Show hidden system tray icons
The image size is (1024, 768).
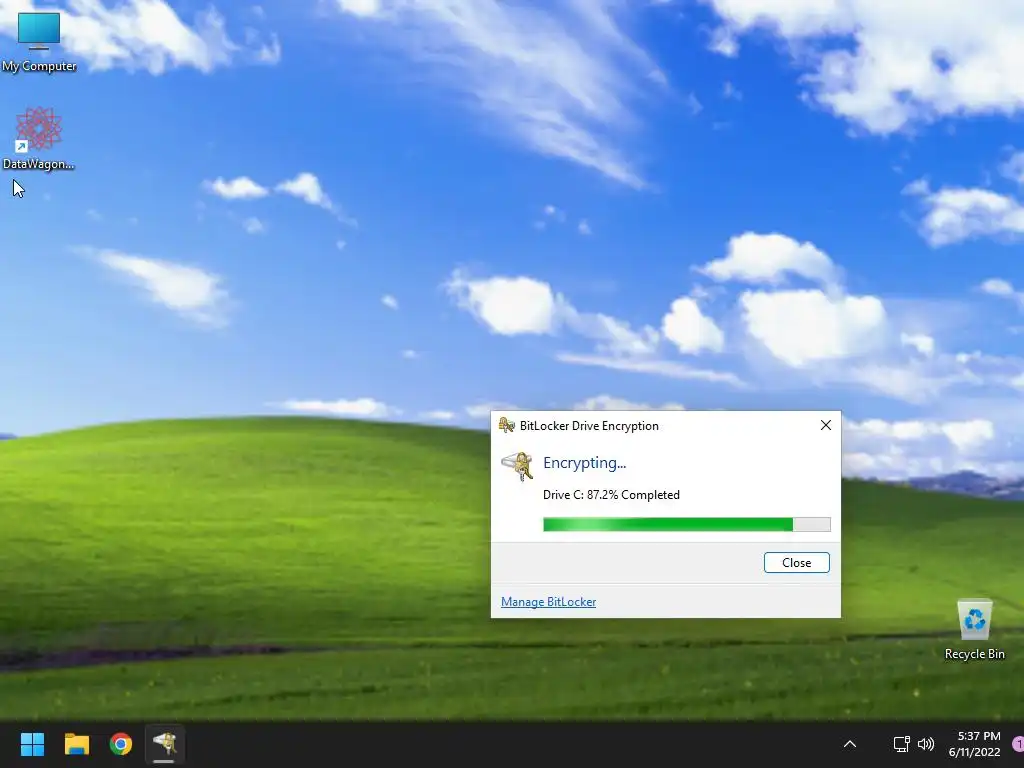[850, 744]
